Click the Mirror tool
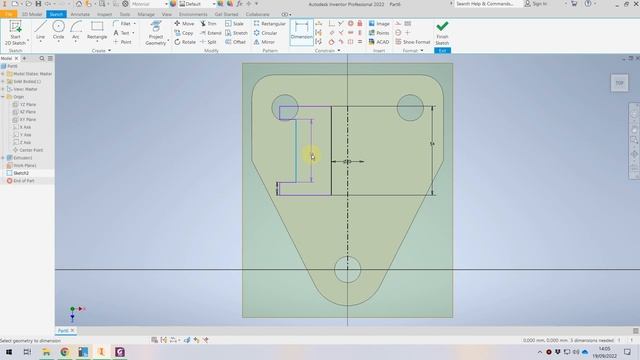640x360 pixels. (264, 42)
